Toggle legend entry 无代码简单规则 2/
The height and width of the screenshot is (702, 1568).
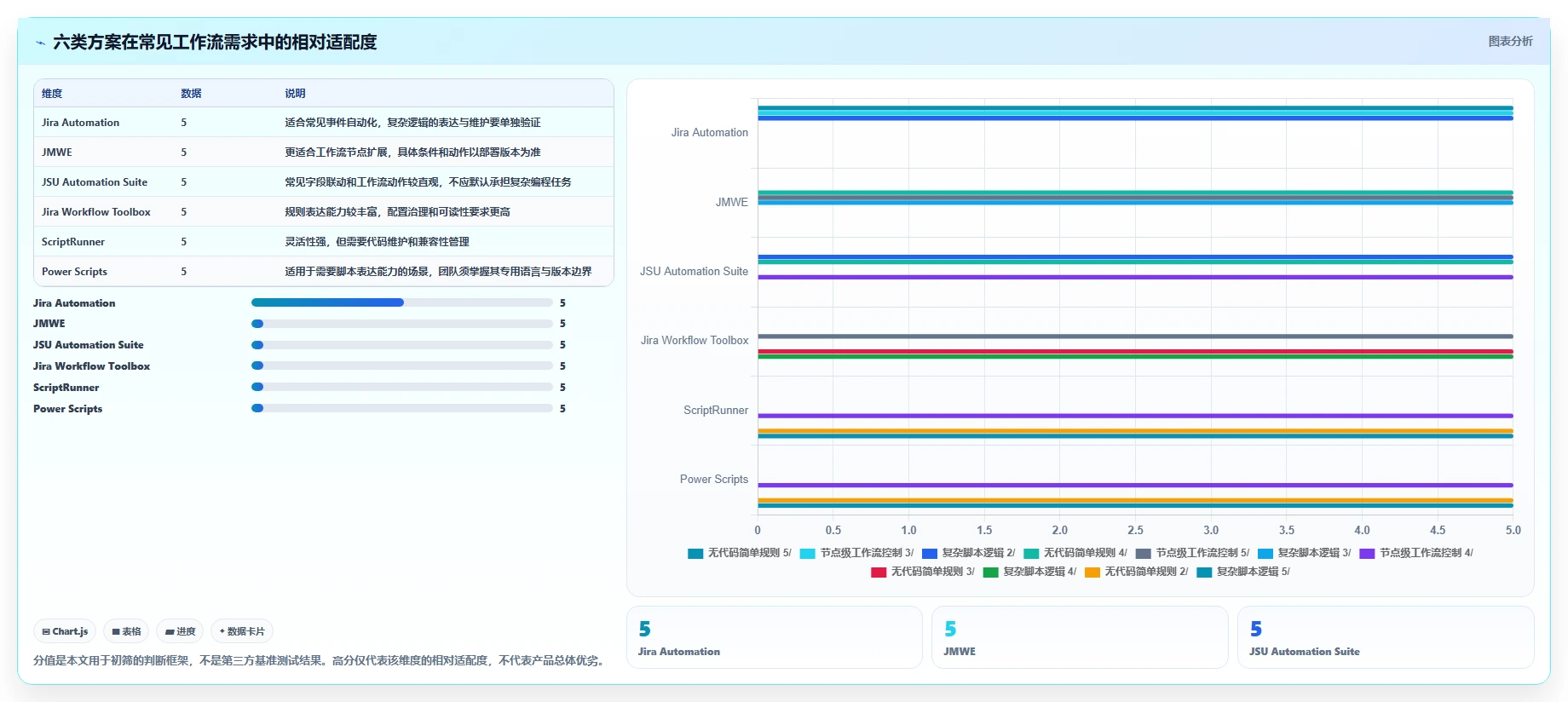1137,572
